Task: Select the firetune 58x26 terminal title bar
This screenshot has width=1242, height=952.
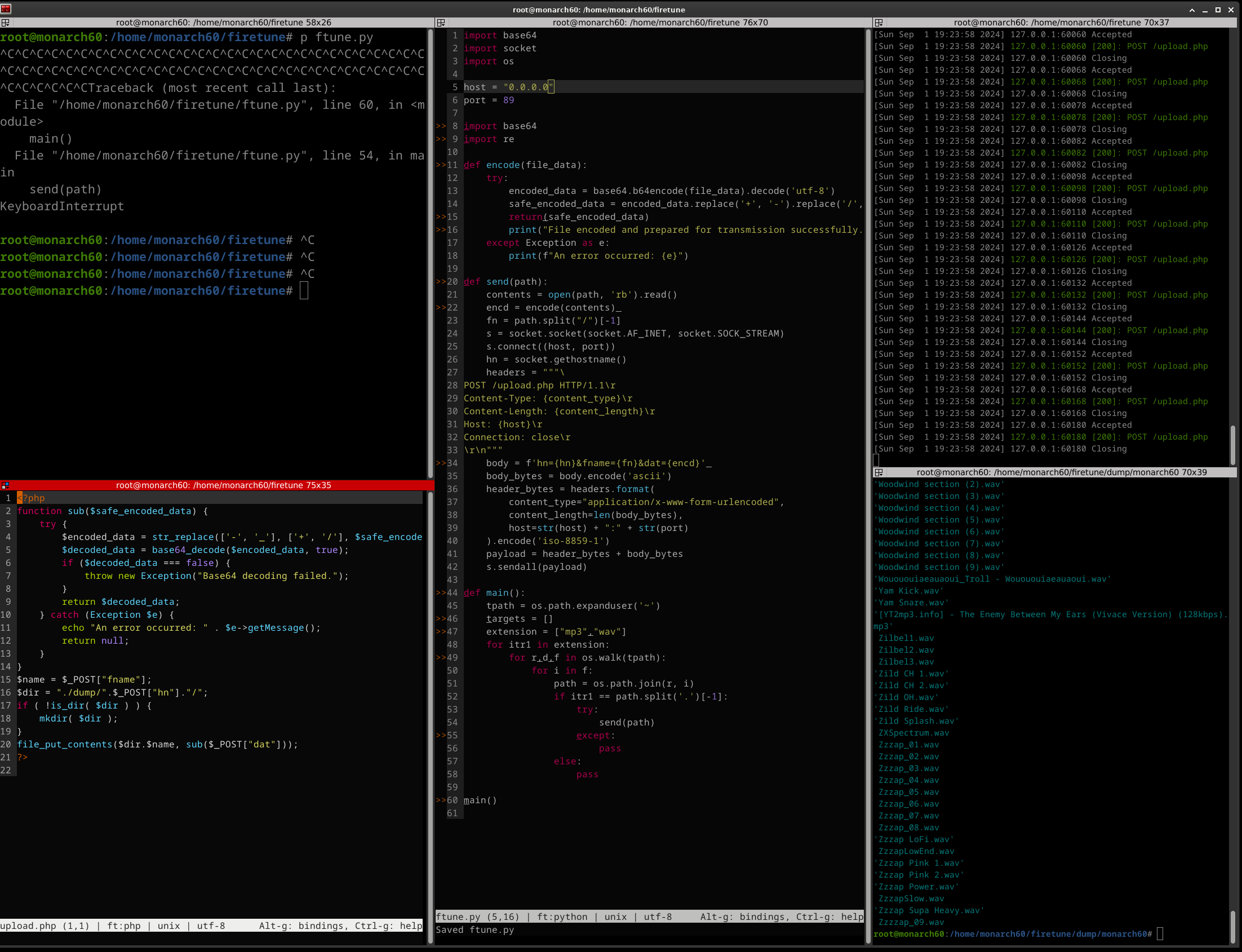Action: (x=223, y=23)
